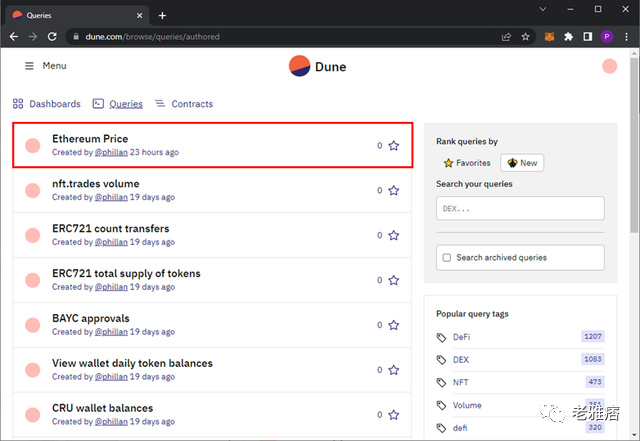Close the Queries browser tab
The image size is (640, 441).
tap(139, 16)
